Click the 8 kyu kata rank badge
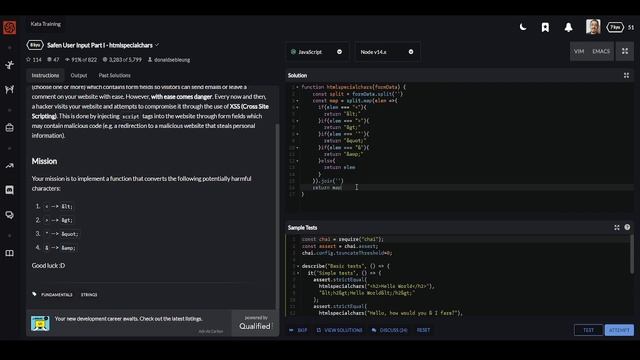 tap(35, 45)
